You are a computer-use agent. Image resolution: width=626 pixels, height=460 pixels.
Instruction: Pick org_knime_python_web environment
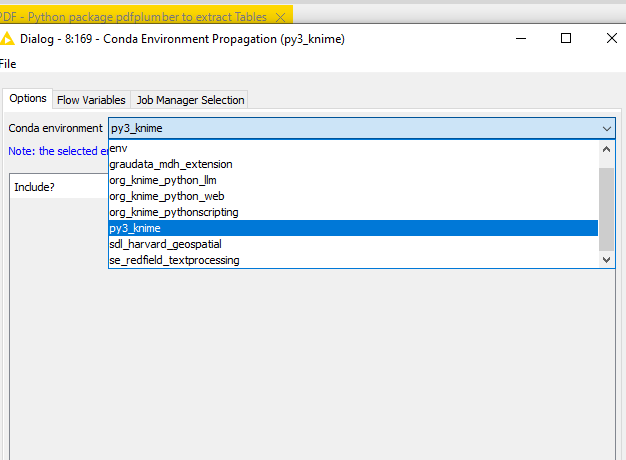(x=353, y=196)
